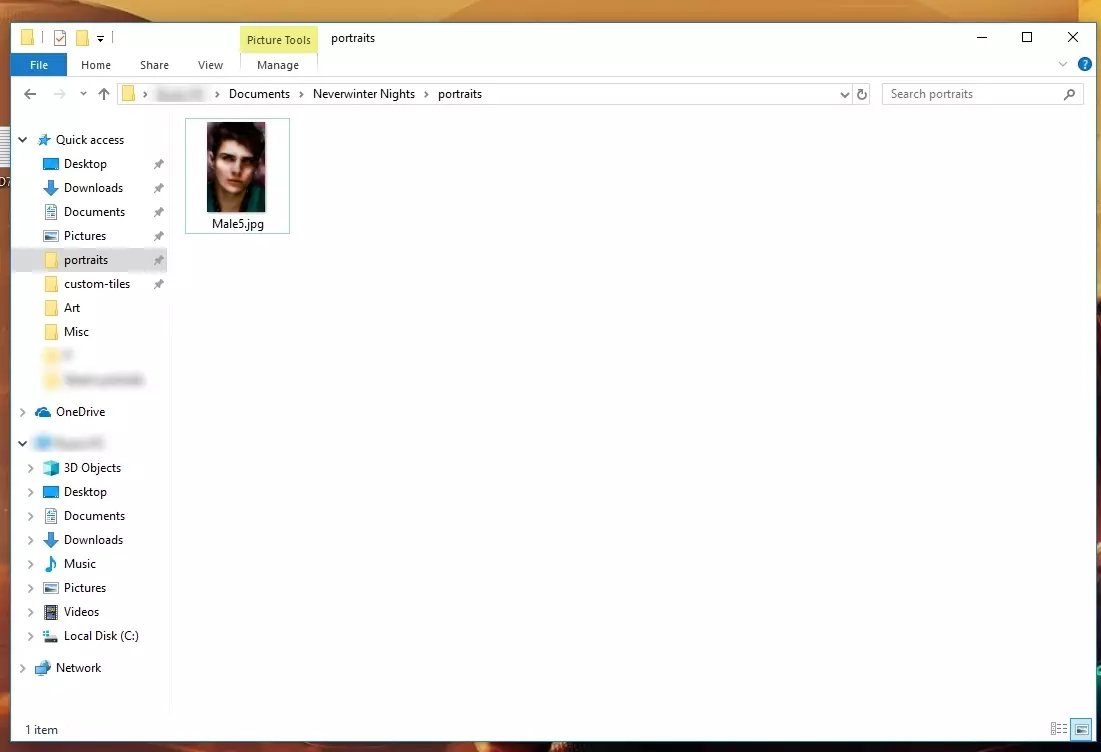Open the Recent locations dropdown arrow
The image size is (1101, 752).
tap(83, 94)
